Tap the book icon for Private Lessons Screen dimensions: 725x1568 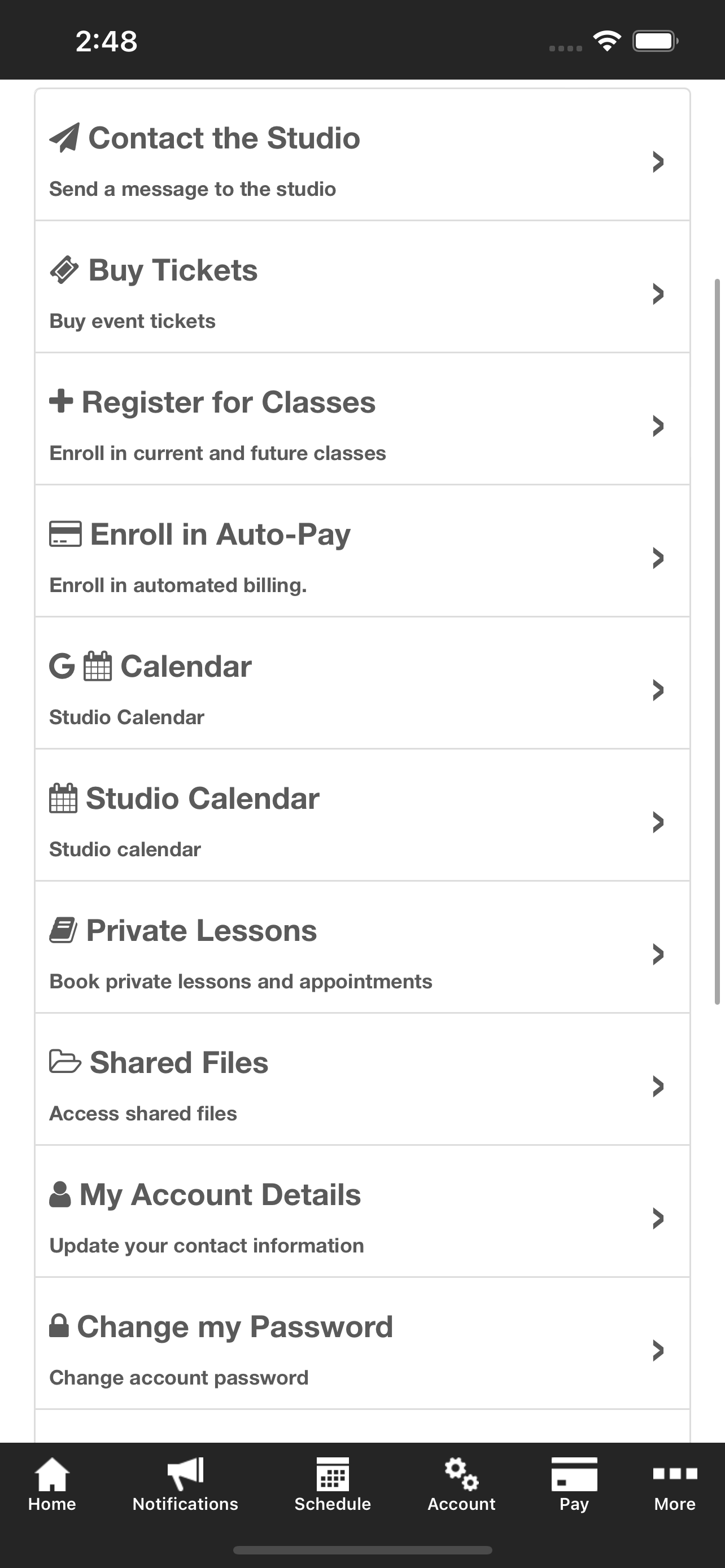pos(63,930)
